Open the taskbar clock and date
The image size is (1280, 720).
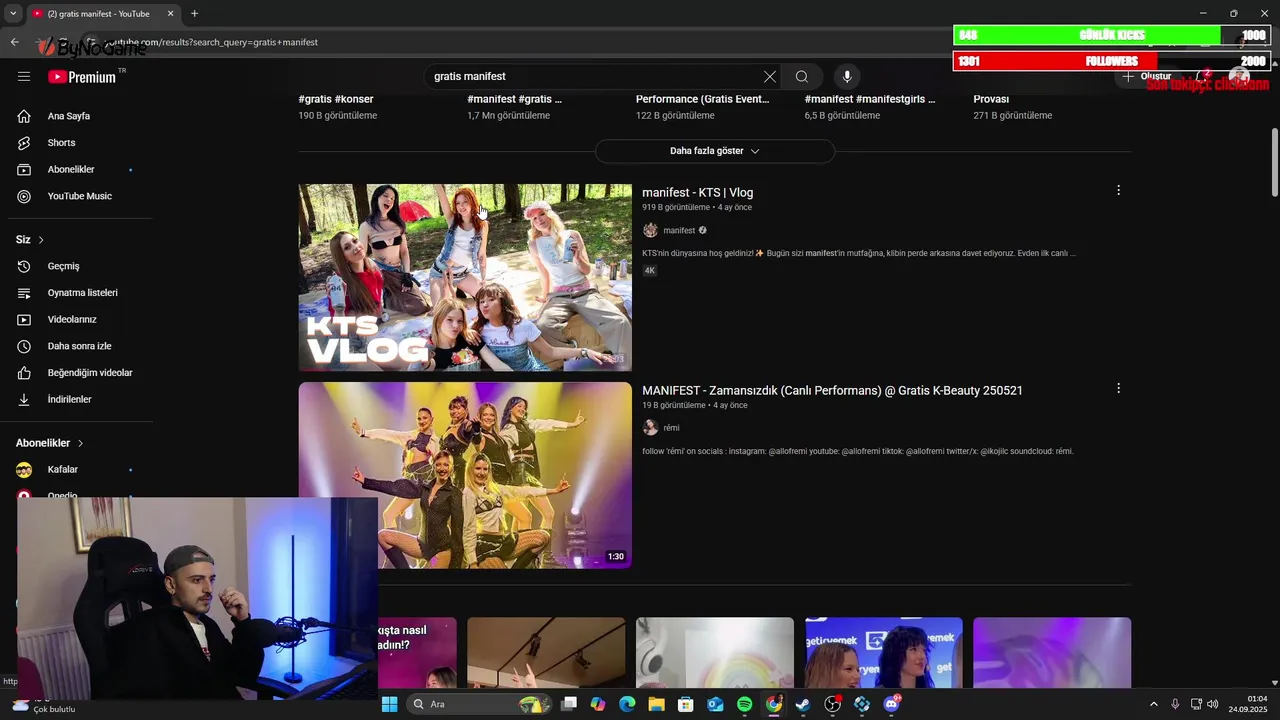(1248, 704)
